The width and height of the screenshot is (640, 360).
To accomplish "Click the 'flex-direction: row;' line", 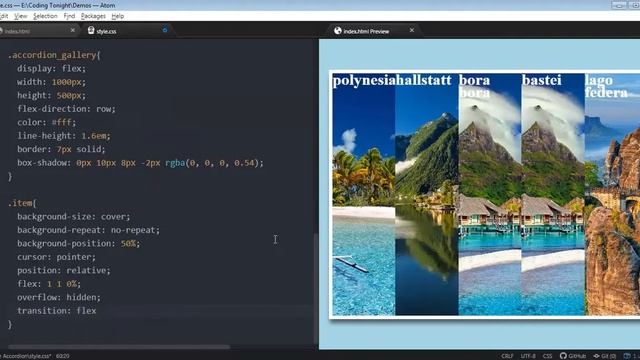I will tap(66, 109).
